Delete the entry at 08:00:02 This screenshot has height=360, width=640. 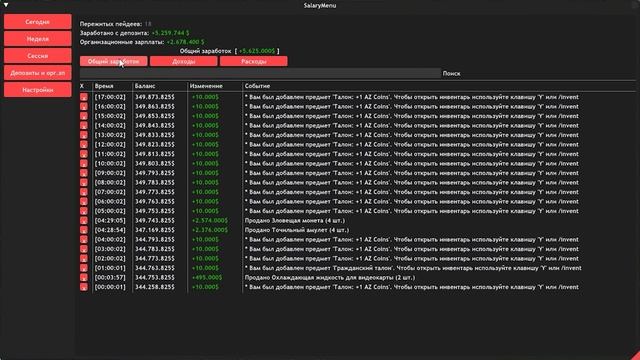(x=84, y=182)
